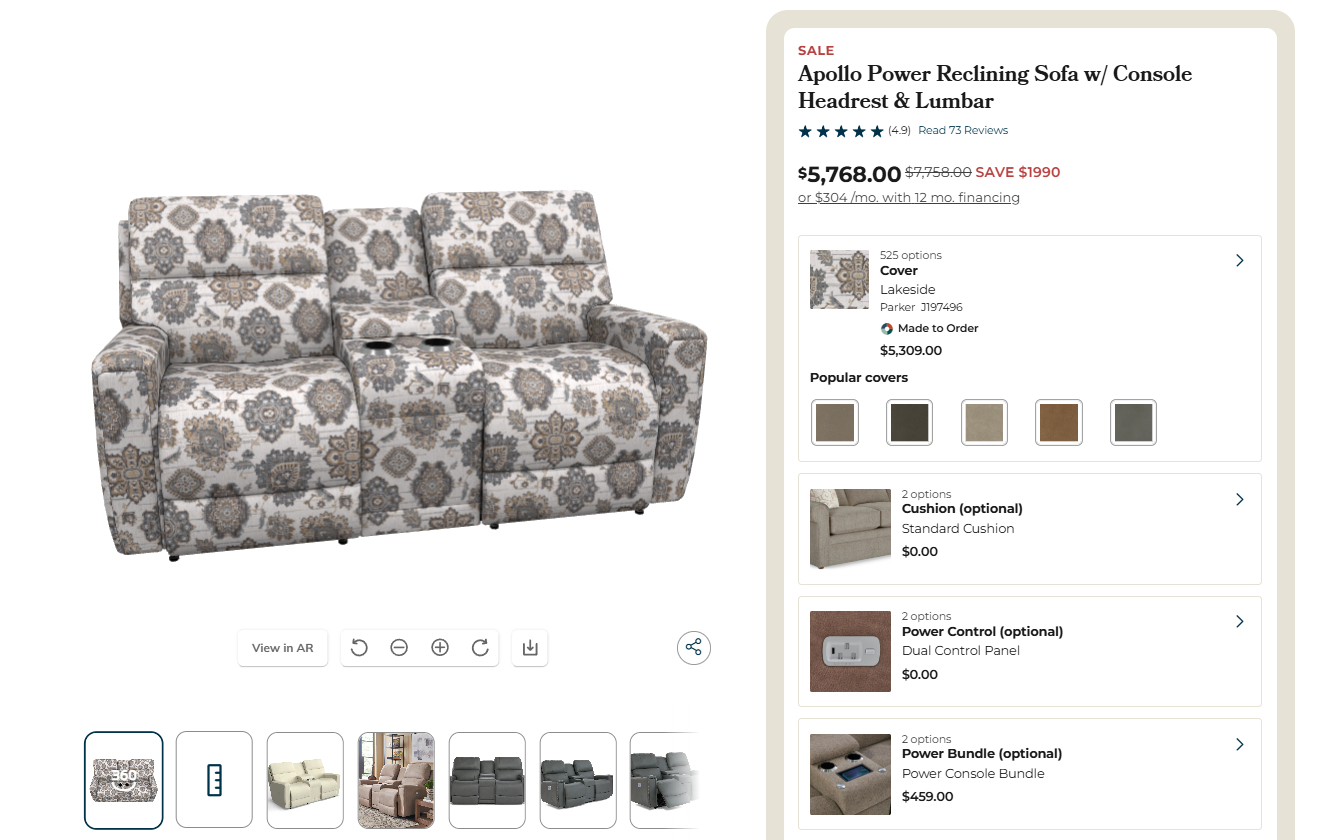View the cream loveseat thumbnail
This screenshot has height=840, width=1333.
(305, 780)
